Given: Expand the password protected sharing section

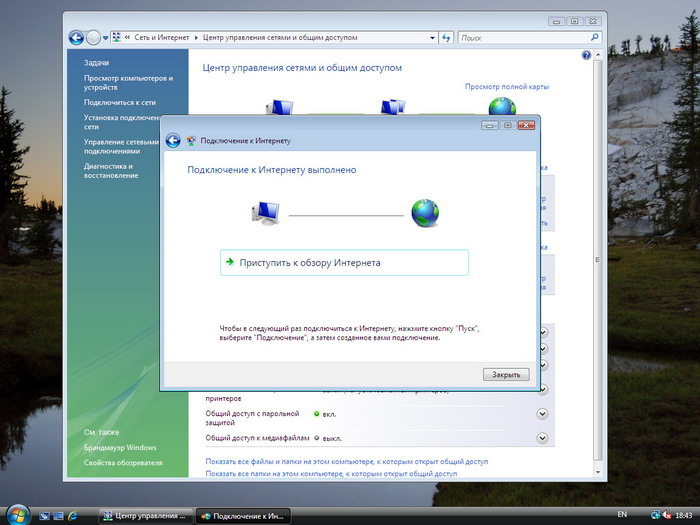Looking at the screenshot, I should 542,414.
